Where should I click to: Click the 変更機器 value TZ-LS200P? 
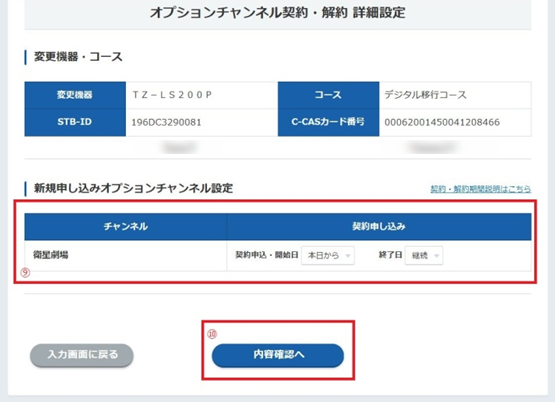click(172, 95)
